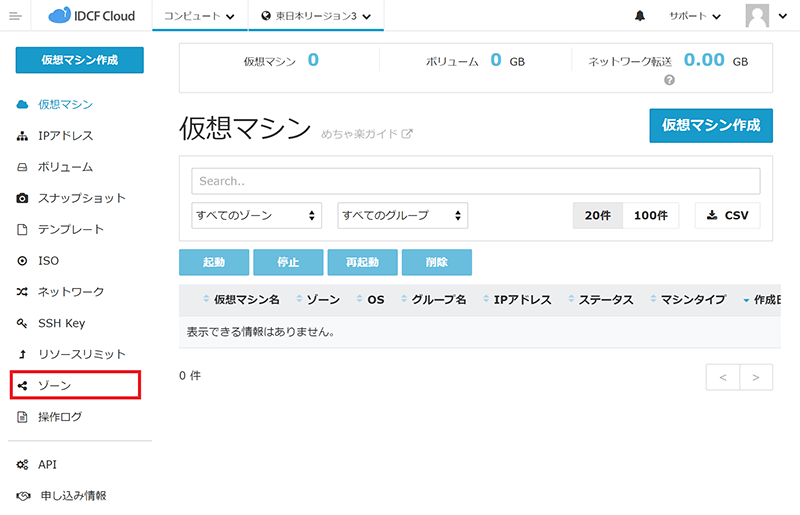Open the めちゃ楽ガイド link

click(x=366, y=133)
